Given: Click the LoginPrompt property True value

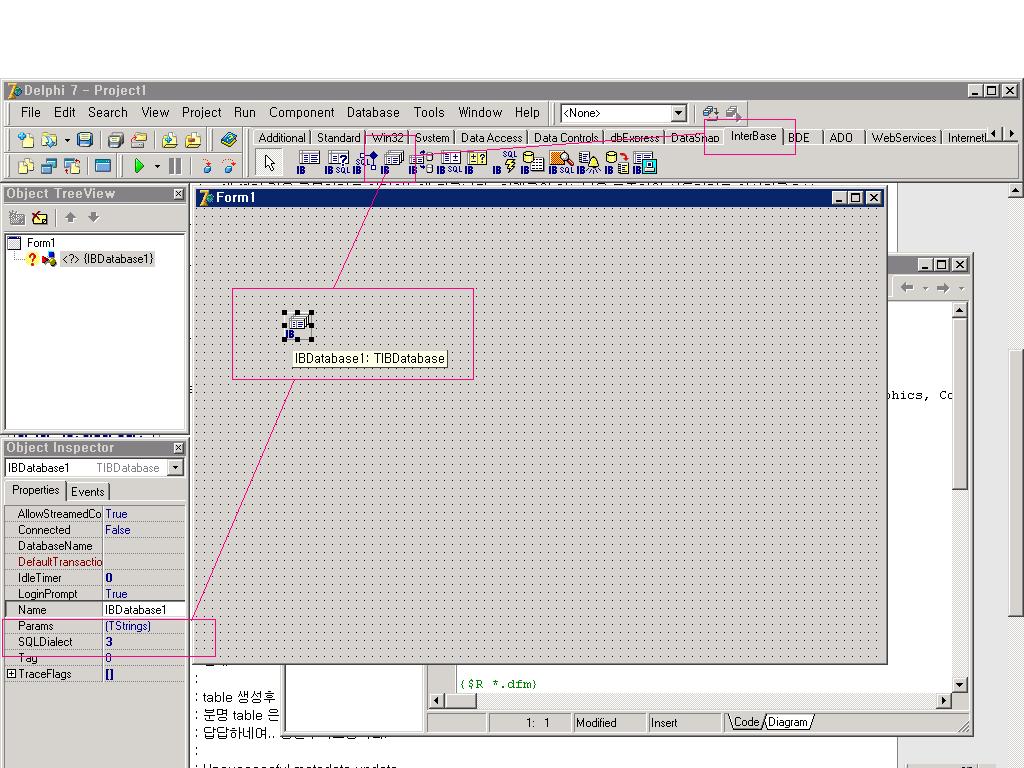Looking at the screenshot, I should 144,594.
